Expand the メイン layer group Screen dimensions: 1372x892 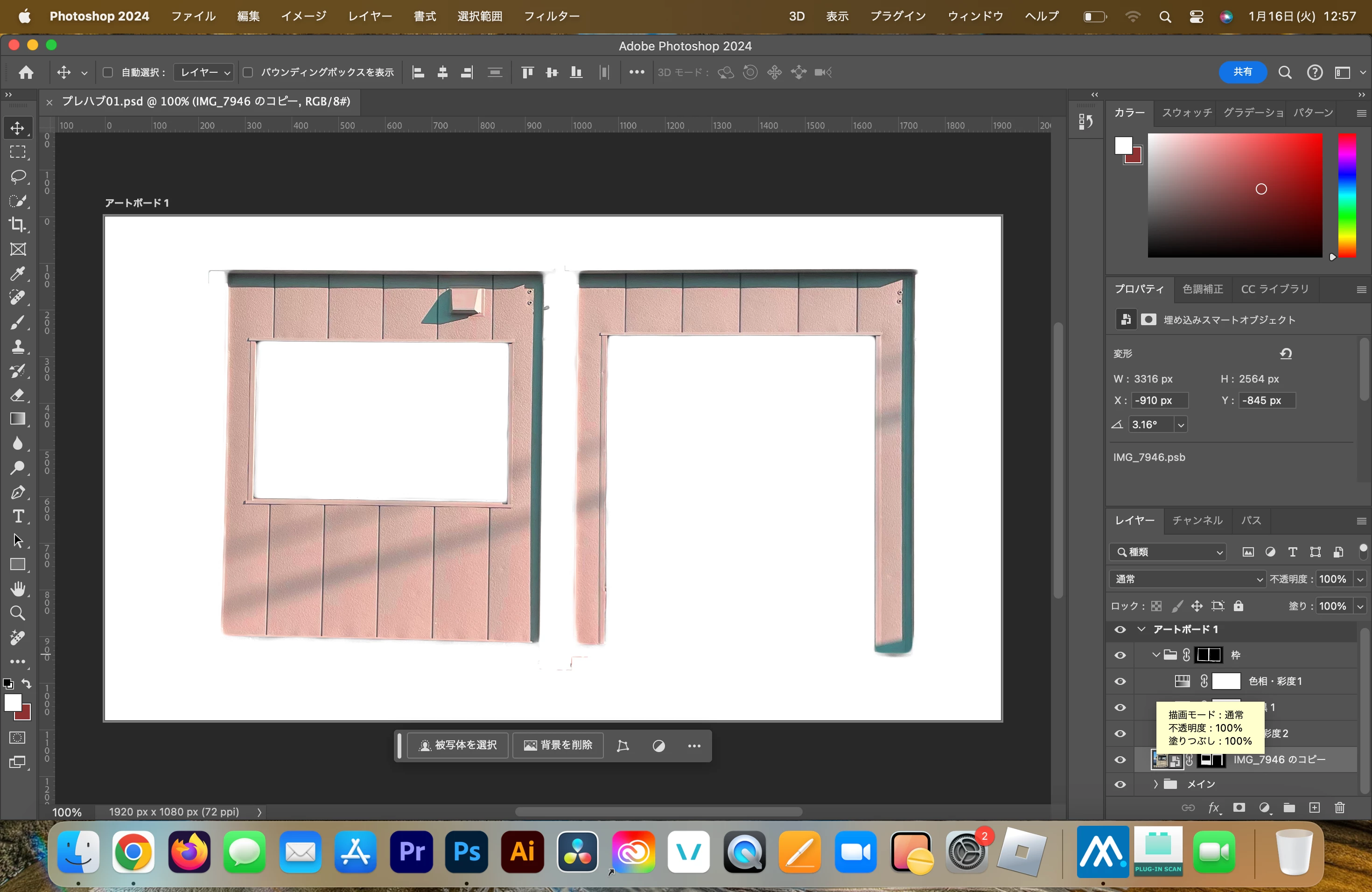[x=1155, y=784]
